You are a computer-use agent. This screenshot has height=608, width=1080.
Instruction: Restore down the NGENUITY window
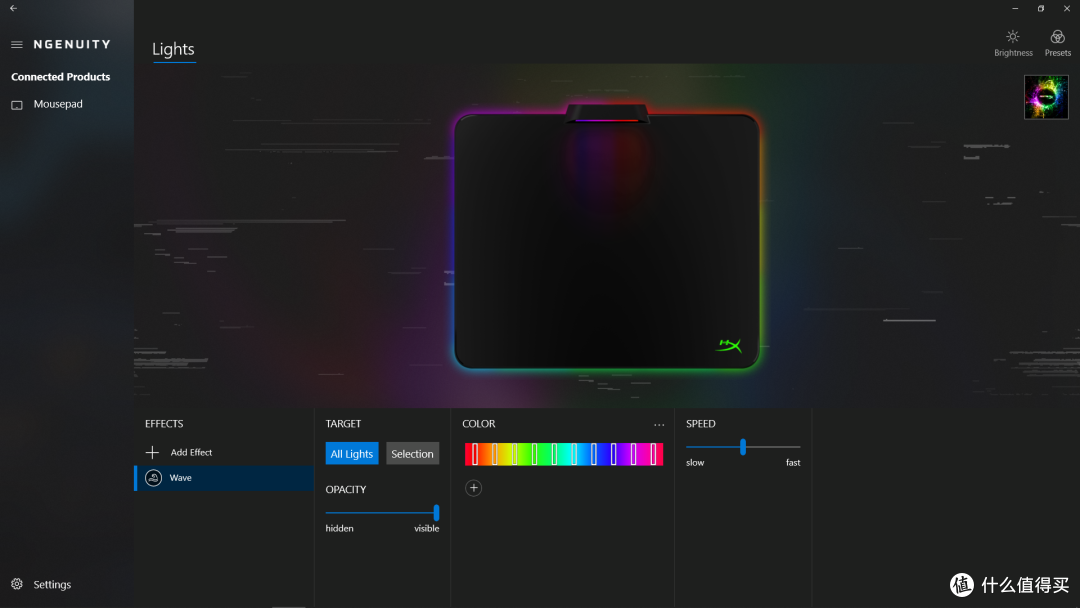(1041, 8)
